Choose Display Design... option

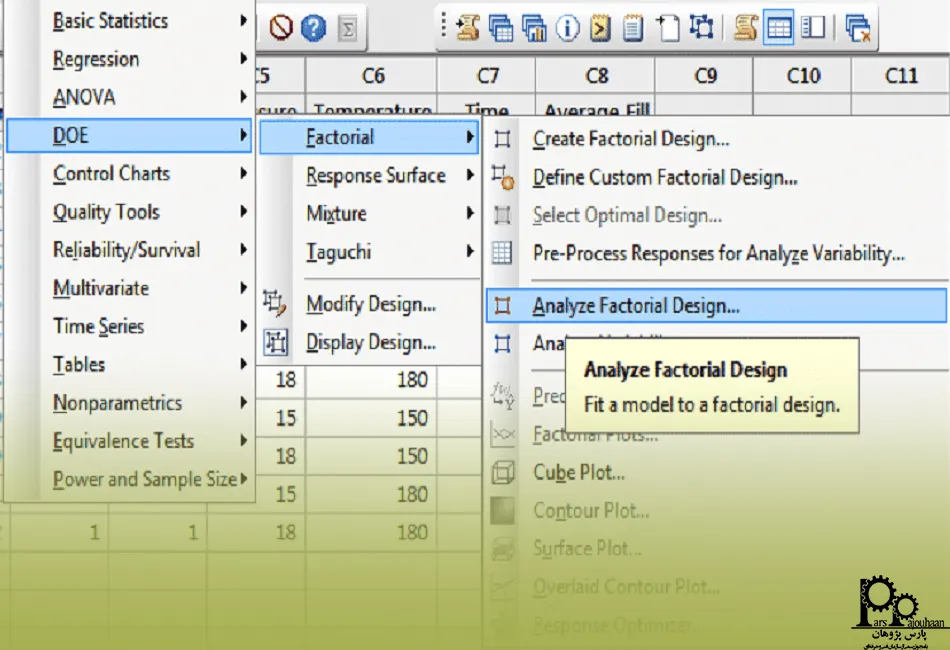[369, 342]
